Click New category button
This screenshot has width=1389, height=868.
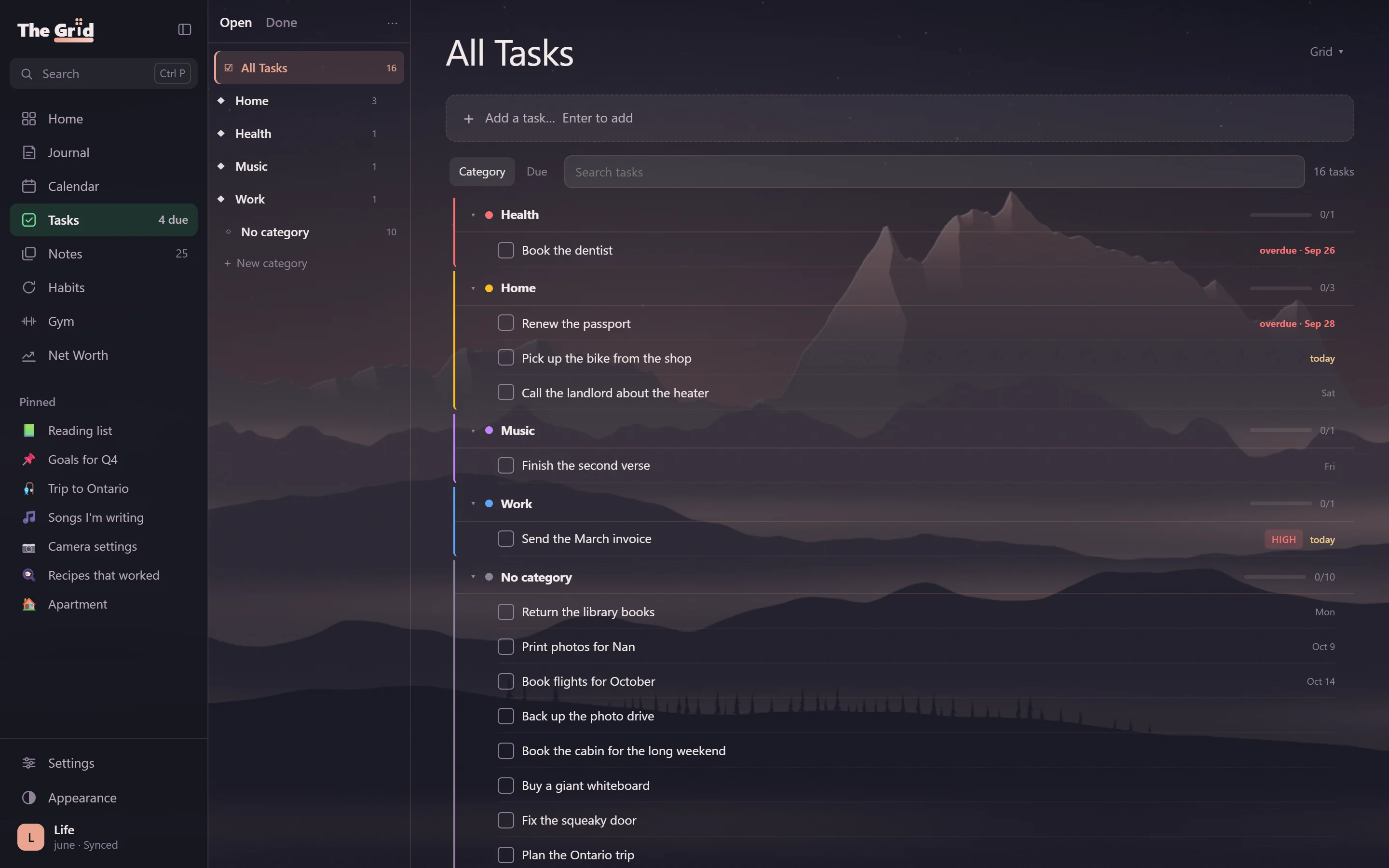pyautogui.click(x=266, y=263)
